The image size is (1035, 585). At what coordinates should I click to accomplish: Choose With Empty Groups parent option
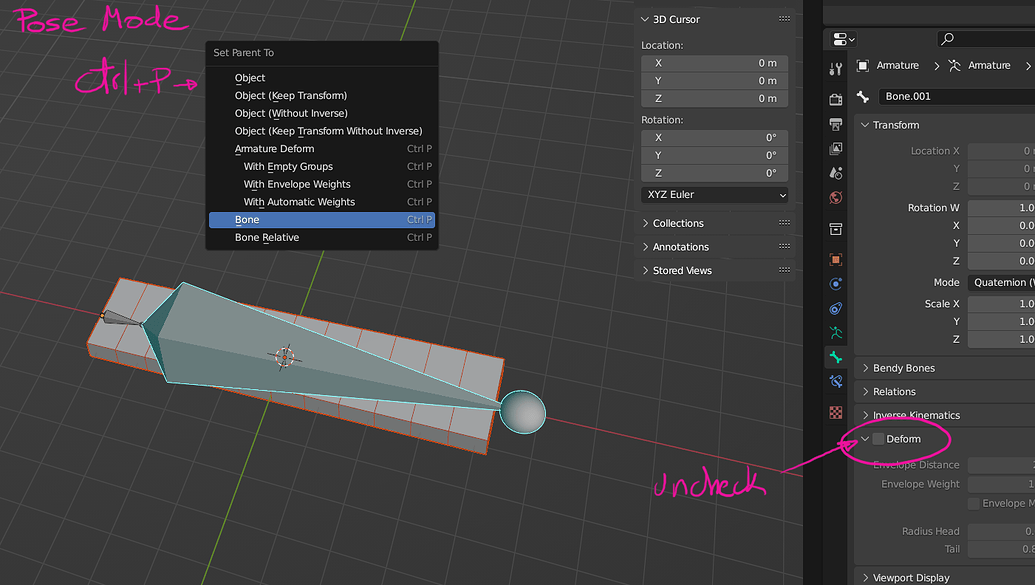click(x=322, y=167)
